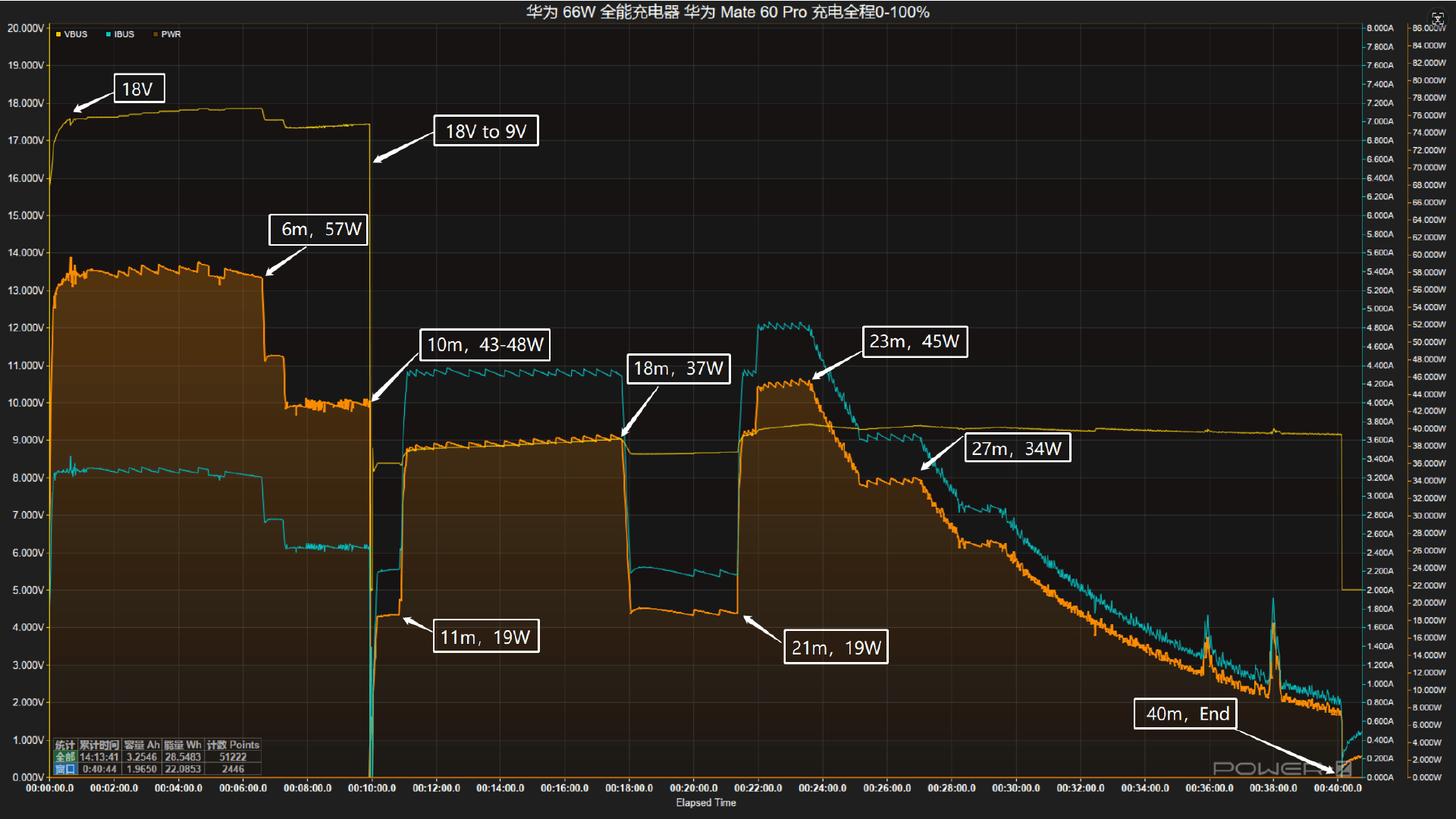Click the '23m, 45W' annotation box
Image resolution: width=1456 pixels, height=819 pixels.
pos(915,342)
